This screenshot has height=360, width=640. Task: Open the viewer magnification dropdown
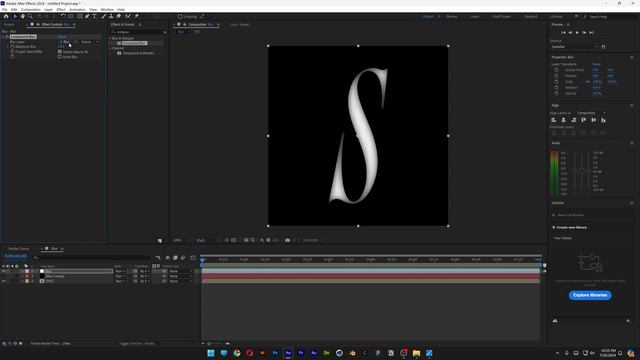[182, 240]
